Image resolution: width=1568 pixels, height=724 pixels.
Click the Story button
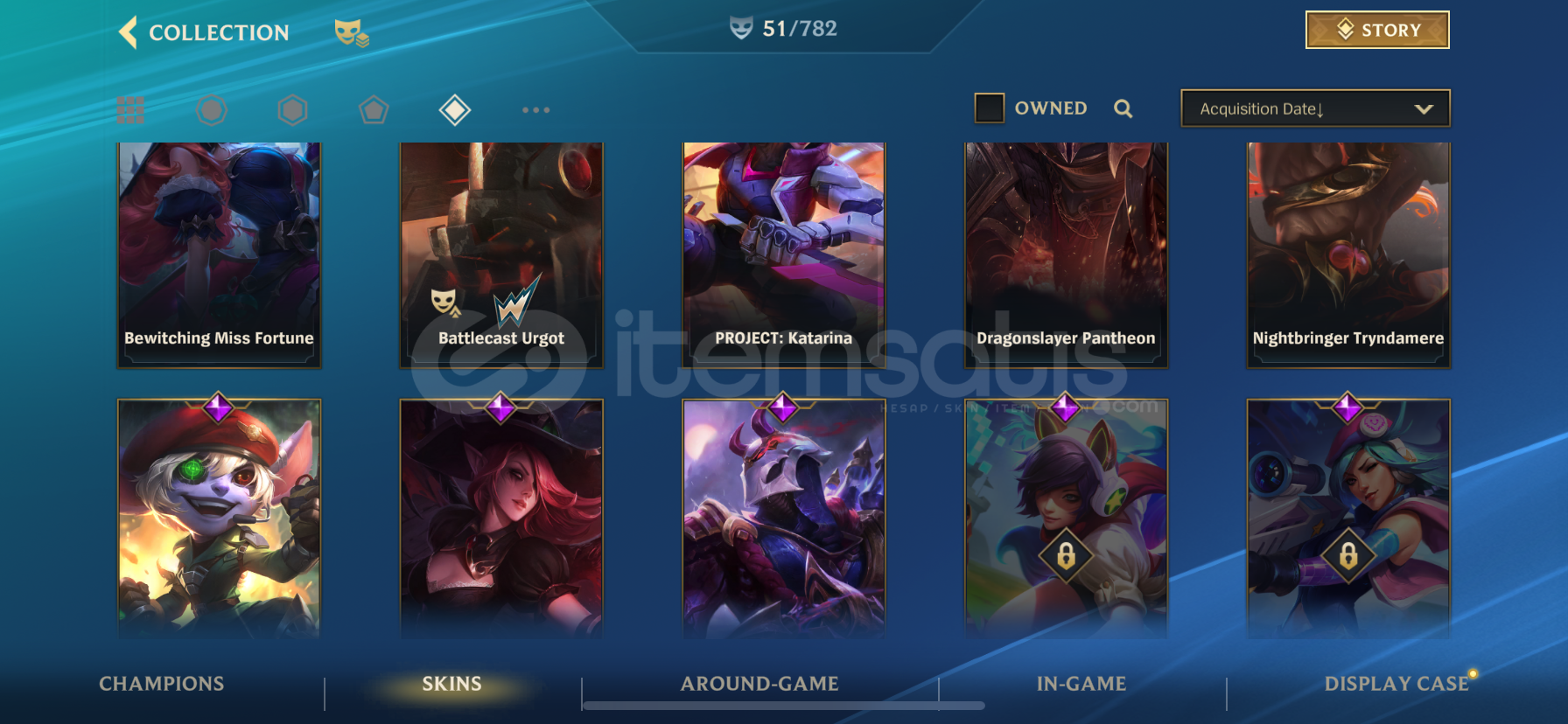[1377, 30]
